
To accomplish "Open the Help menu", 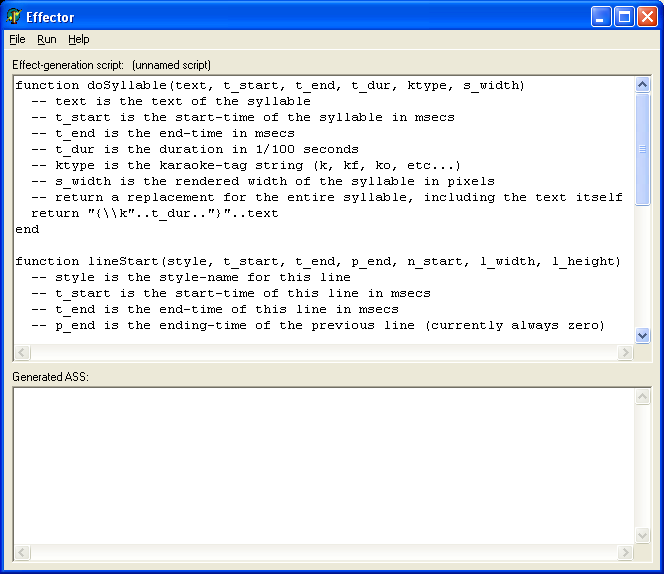I will tap(79, 39).
